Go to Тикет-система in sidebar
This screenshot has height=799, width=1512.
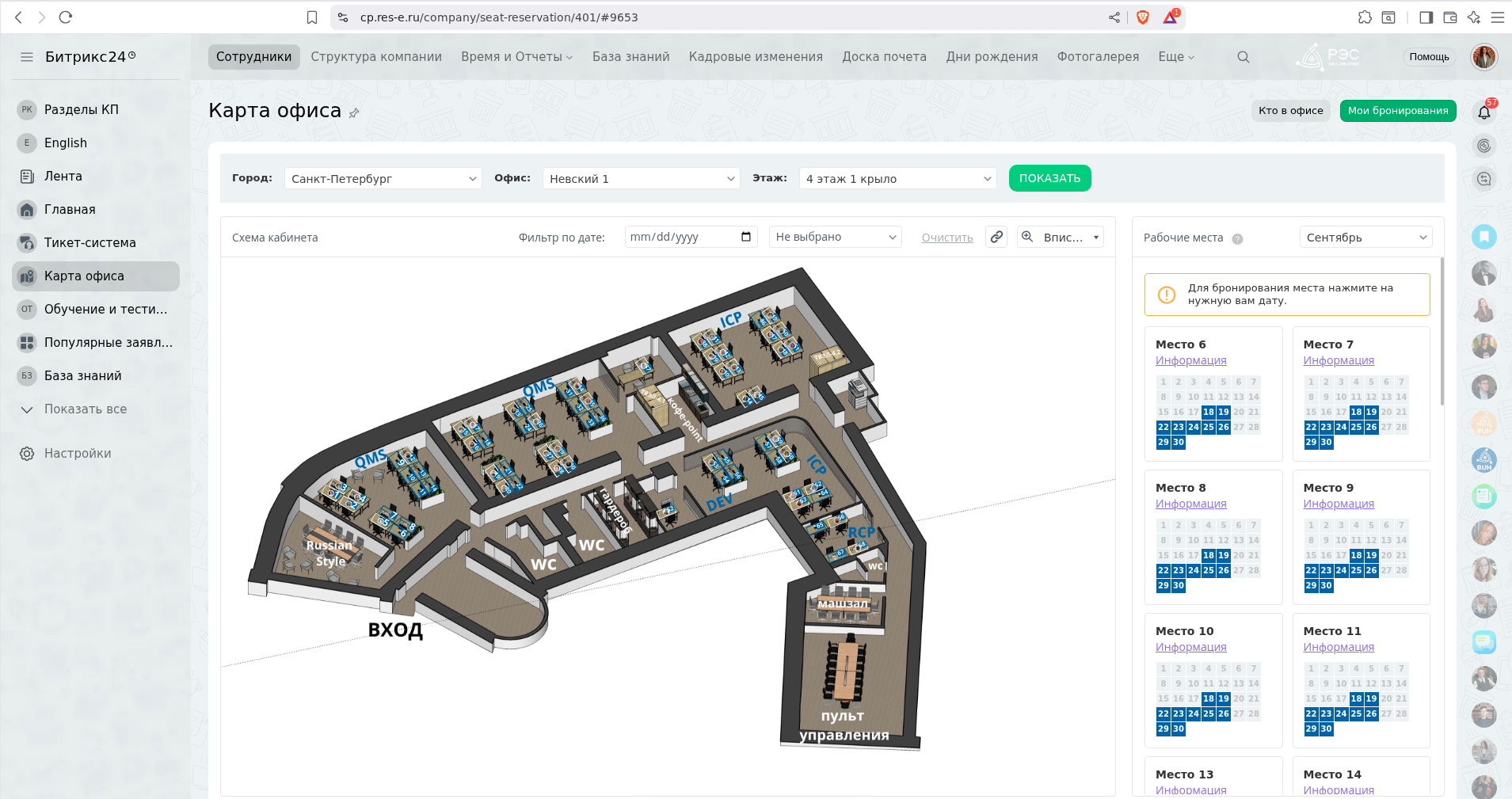pos(90,243)
